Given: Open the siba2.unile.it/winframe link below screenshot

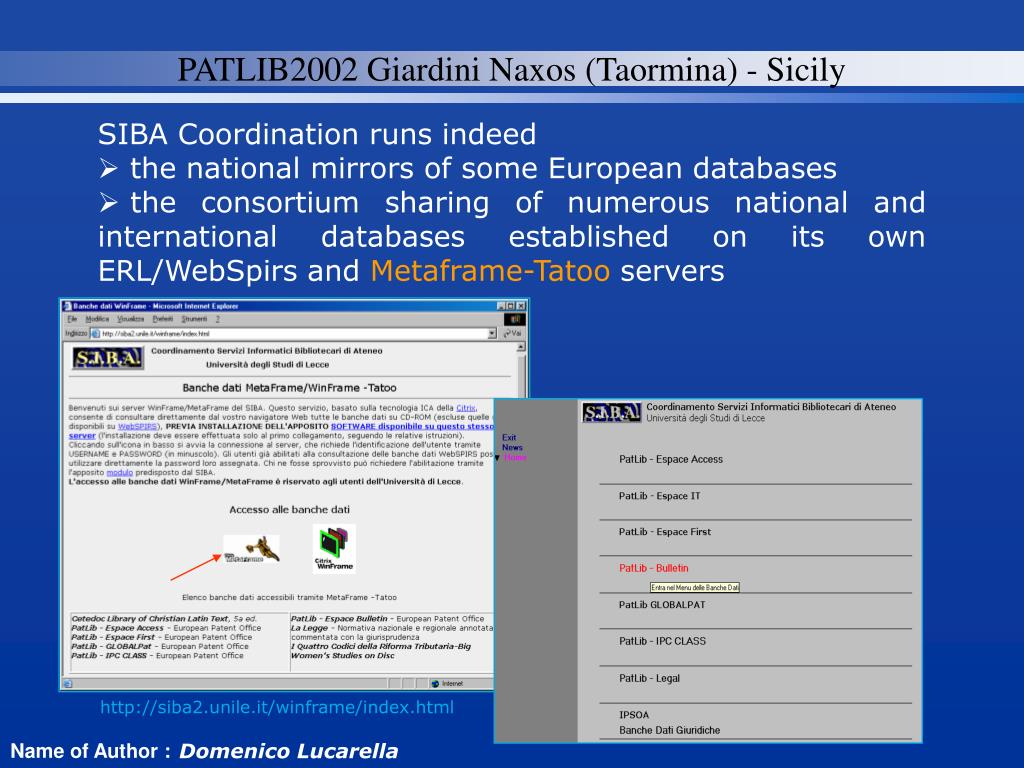Looking at the screenshot, I should tap(277, 707).
